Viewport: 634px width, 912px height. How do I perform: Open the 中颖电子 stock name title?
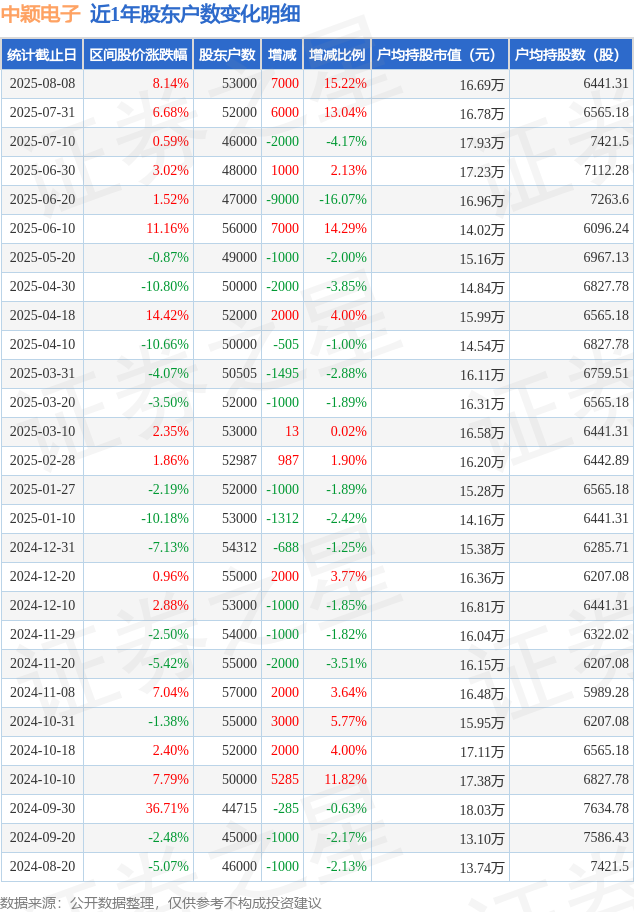click(40, 14)
